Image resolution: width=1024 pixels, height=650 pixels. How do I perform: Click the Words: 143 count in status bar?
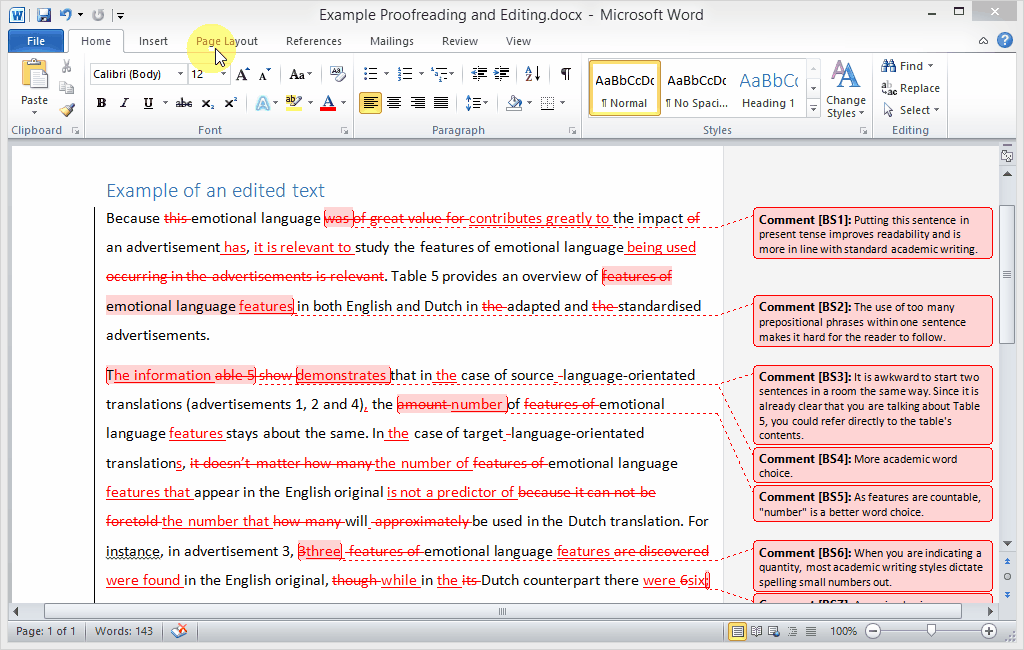[x=124, y=631]
